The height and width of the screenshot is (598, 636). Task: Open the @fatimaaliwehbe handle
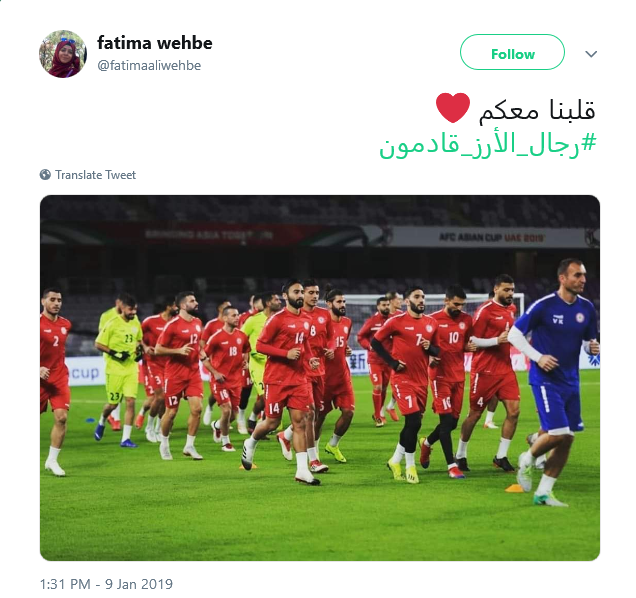(x=149, y=65)
